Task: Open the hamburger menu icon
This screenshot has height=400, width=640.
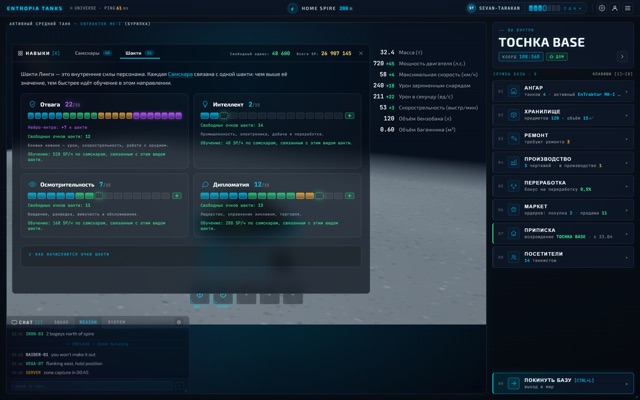Action: (627, 8)
